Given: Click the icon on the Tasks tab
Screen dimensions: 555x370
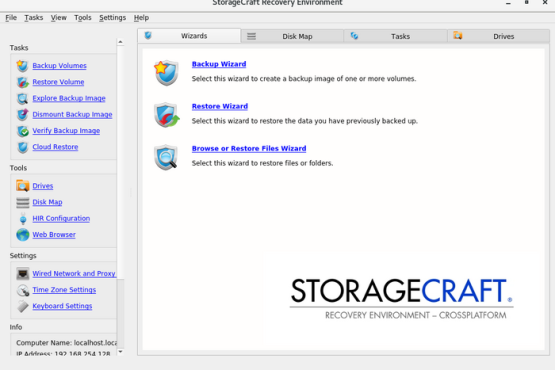Looking at the screenshot, I should pos(354,36).
